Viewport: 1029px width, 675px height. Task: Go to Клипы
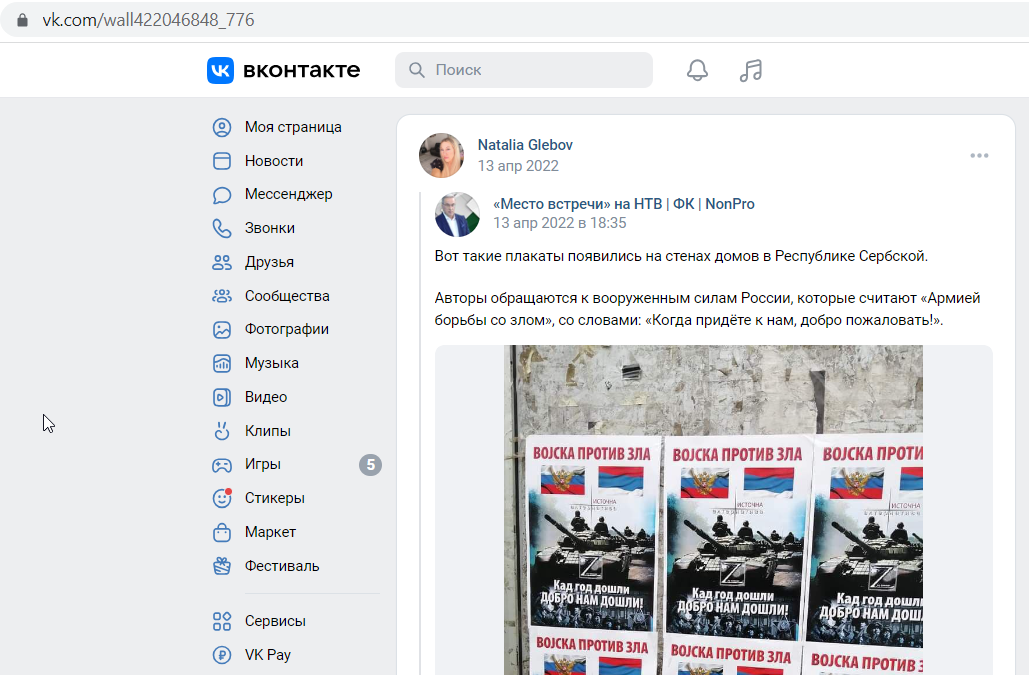click(x=268, y=431)
